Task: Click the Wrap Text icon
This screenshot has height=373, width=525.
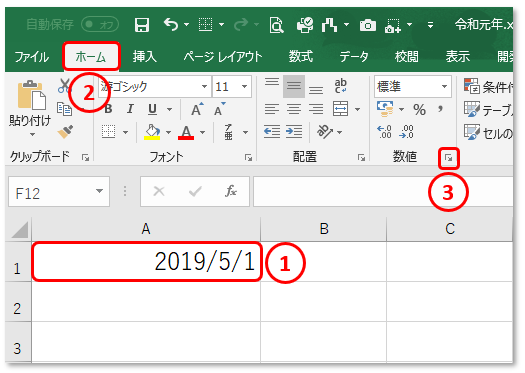Action: tap(341, 86)
